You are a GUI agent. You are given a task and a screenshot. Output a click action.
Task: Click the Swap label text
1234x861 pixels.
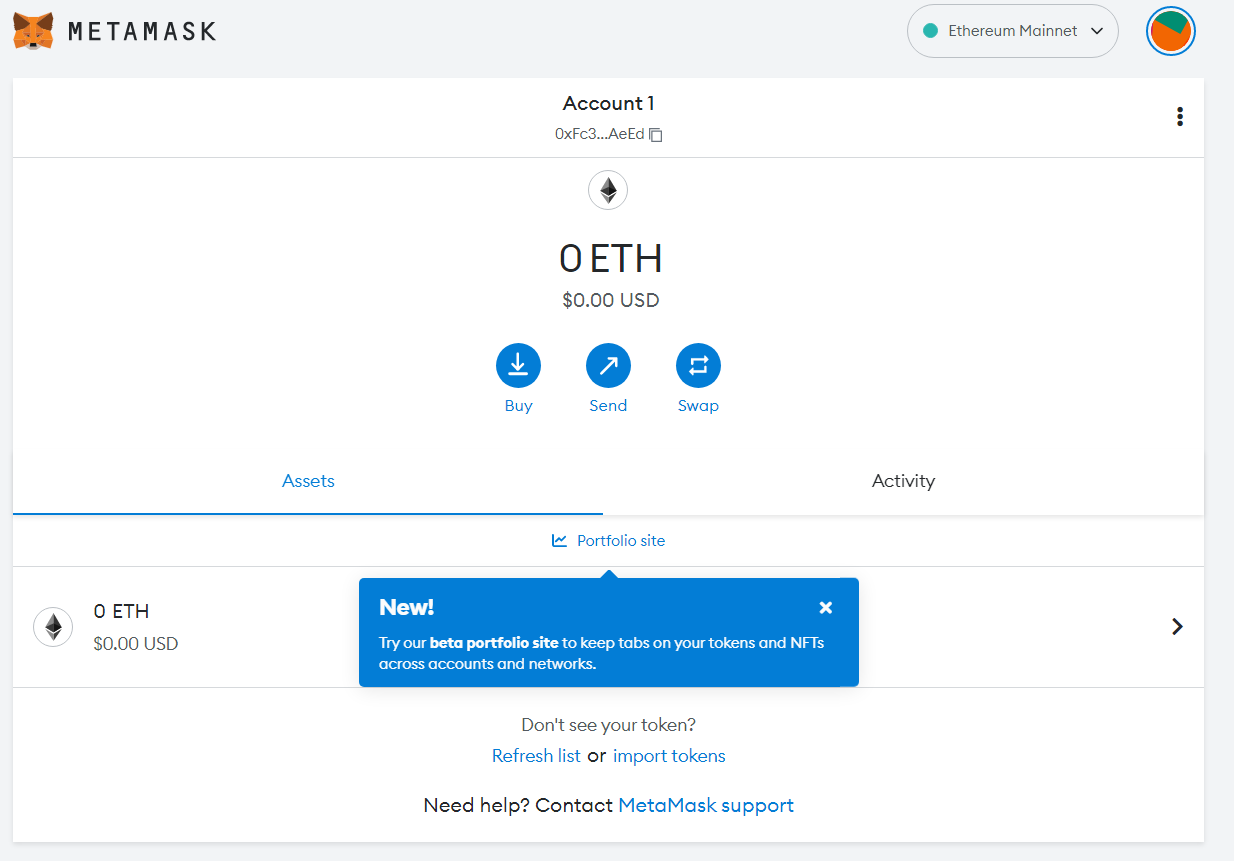[698, 406]
